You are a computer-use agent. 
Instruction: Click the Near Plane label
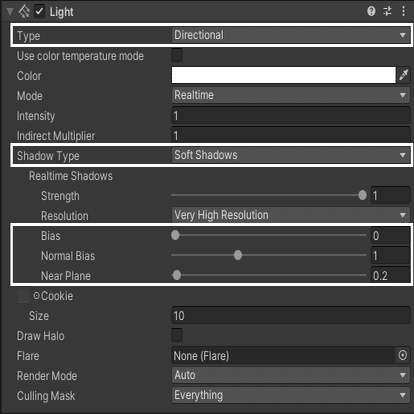pos(66,276)
